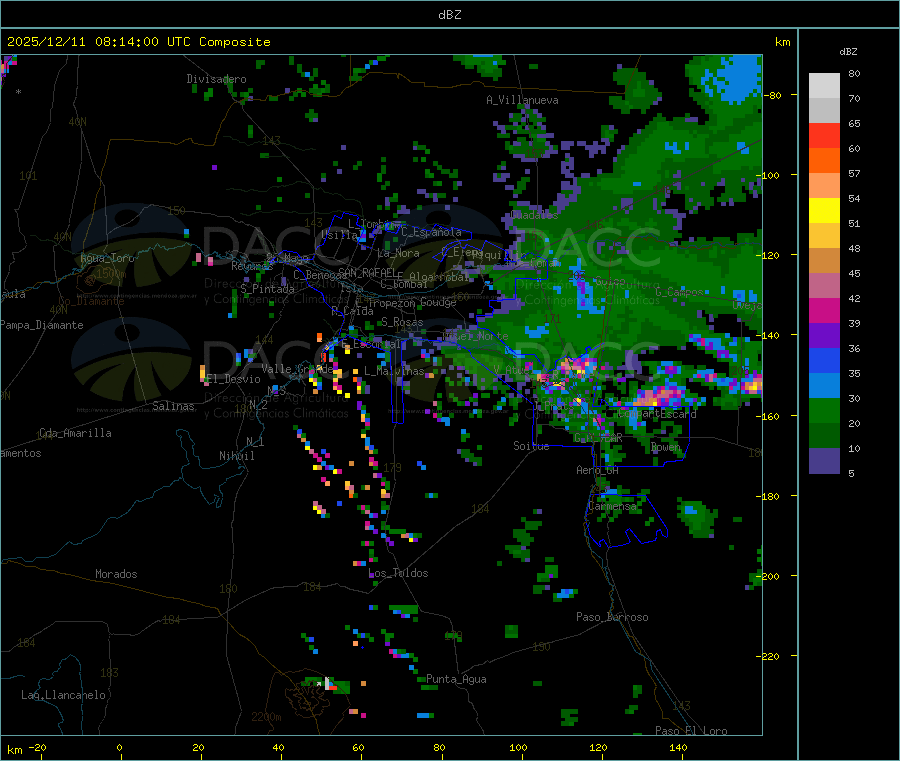Image resolution: width=900 pixels, height=761 pixels.
Task: Click the -80 tick on the right axis
Action: click(x=773, y=95)
